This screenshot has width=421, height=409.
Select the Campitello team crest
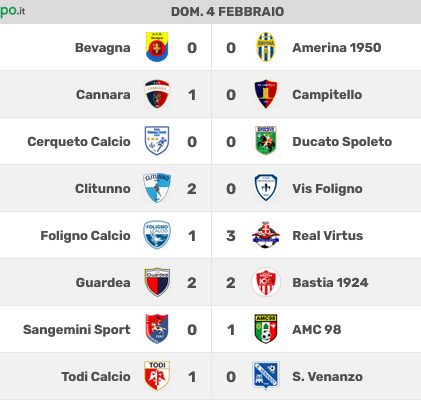point(266,94)
